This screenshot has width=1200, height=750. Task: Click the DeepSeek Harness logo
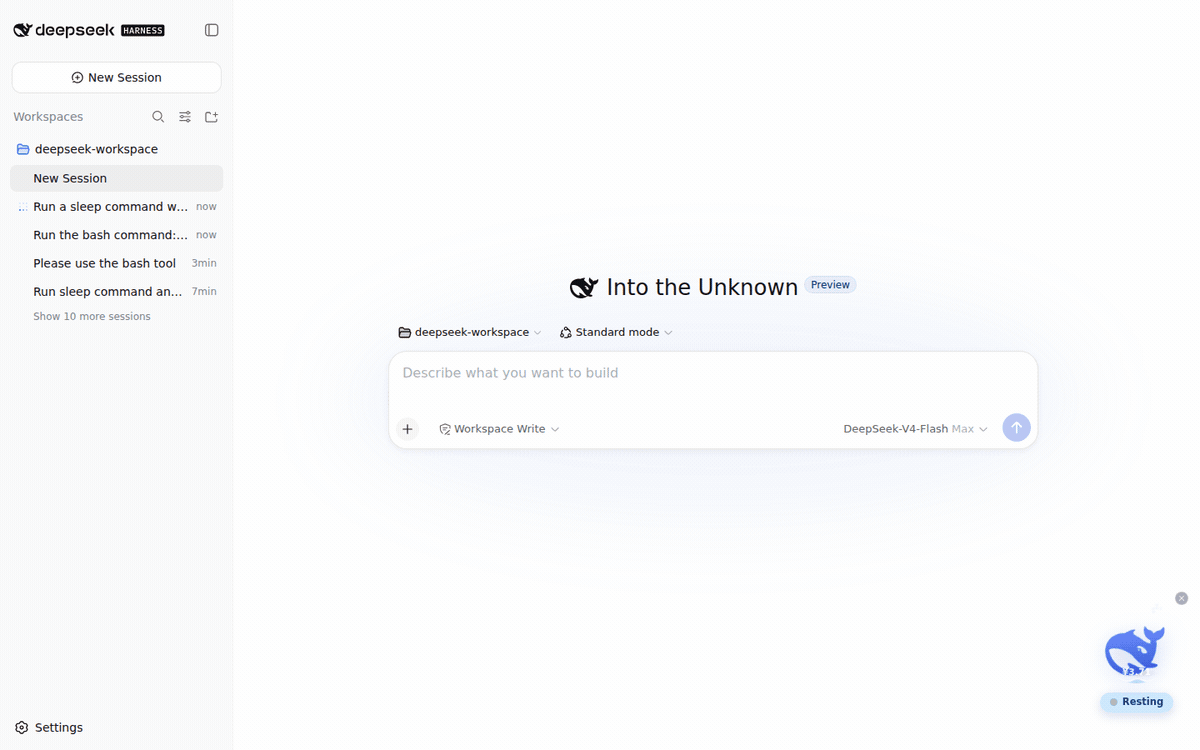pyautogui.click(x=88, y=30)
